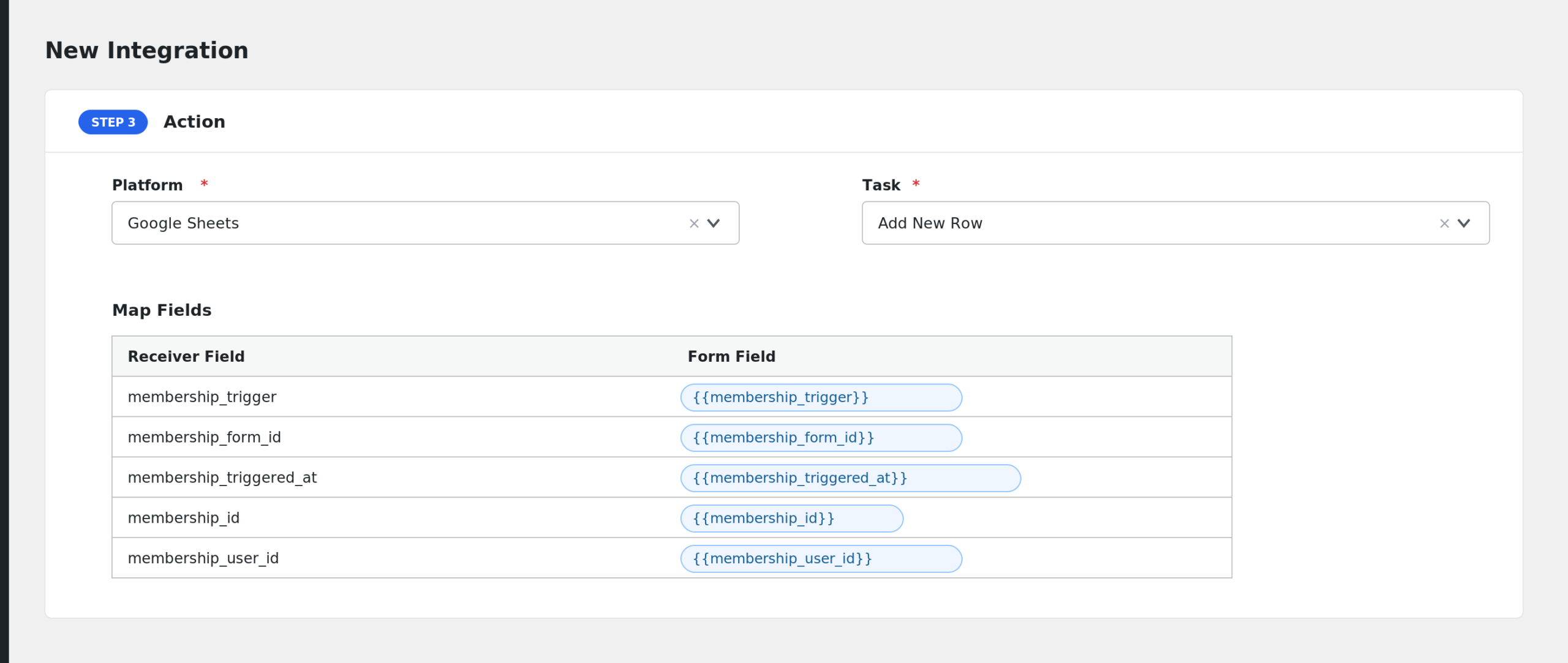Select the membership_user_id receiver field text
Viewport: 1568px width, 663px height.
click(x=203, y=559)
